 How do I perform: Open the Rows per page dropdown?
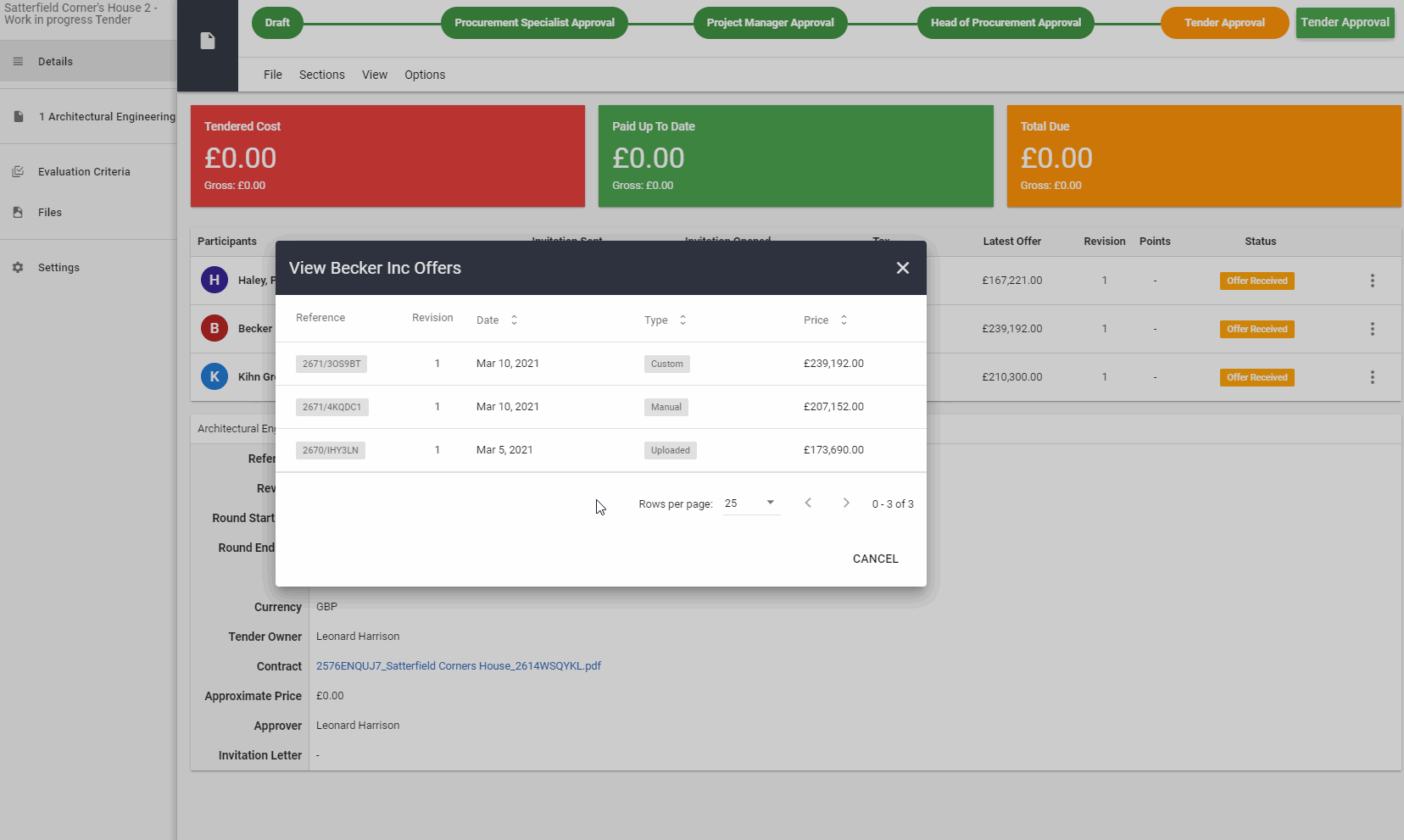point(750,503)
